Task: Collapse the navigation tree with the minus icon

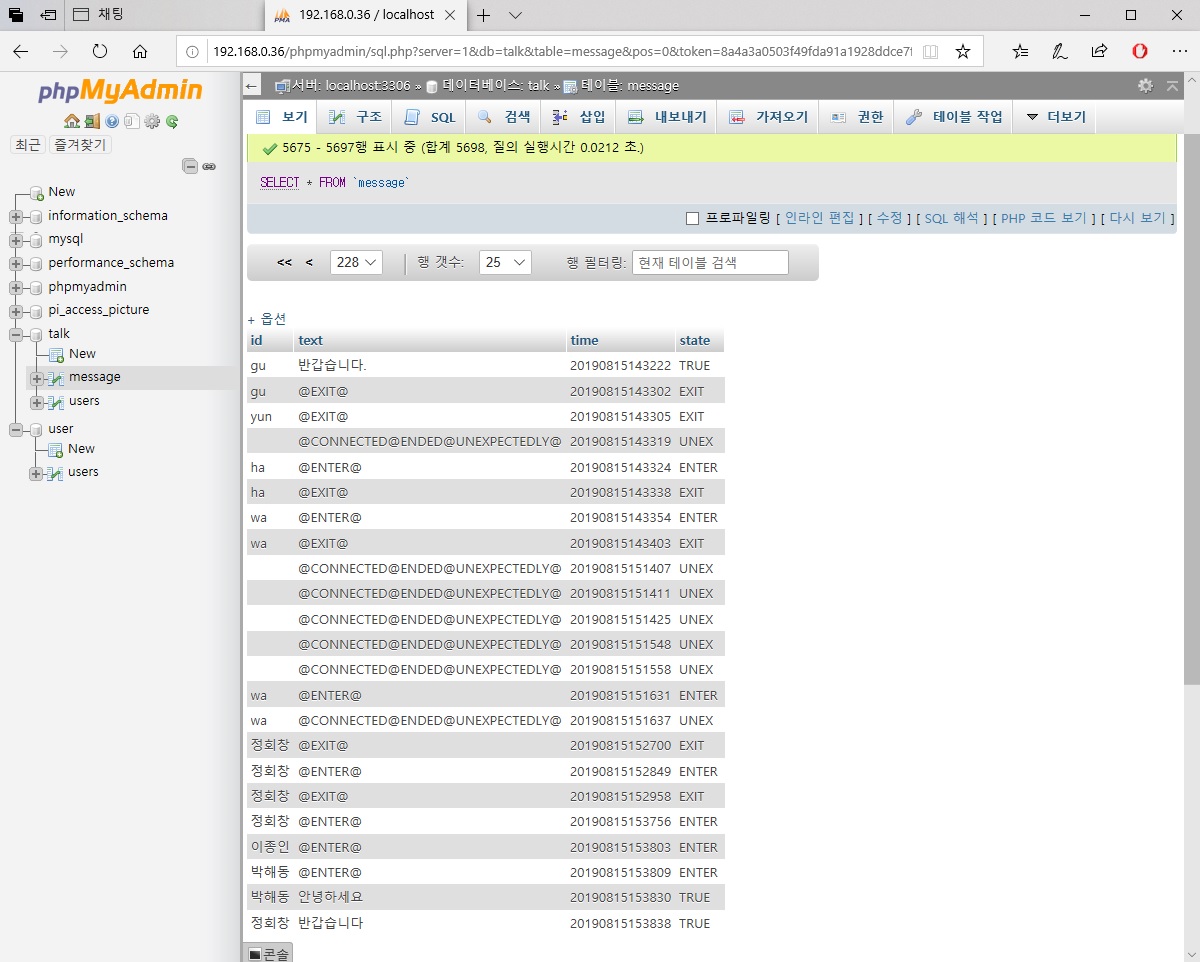Action: [x=189, y=166]
